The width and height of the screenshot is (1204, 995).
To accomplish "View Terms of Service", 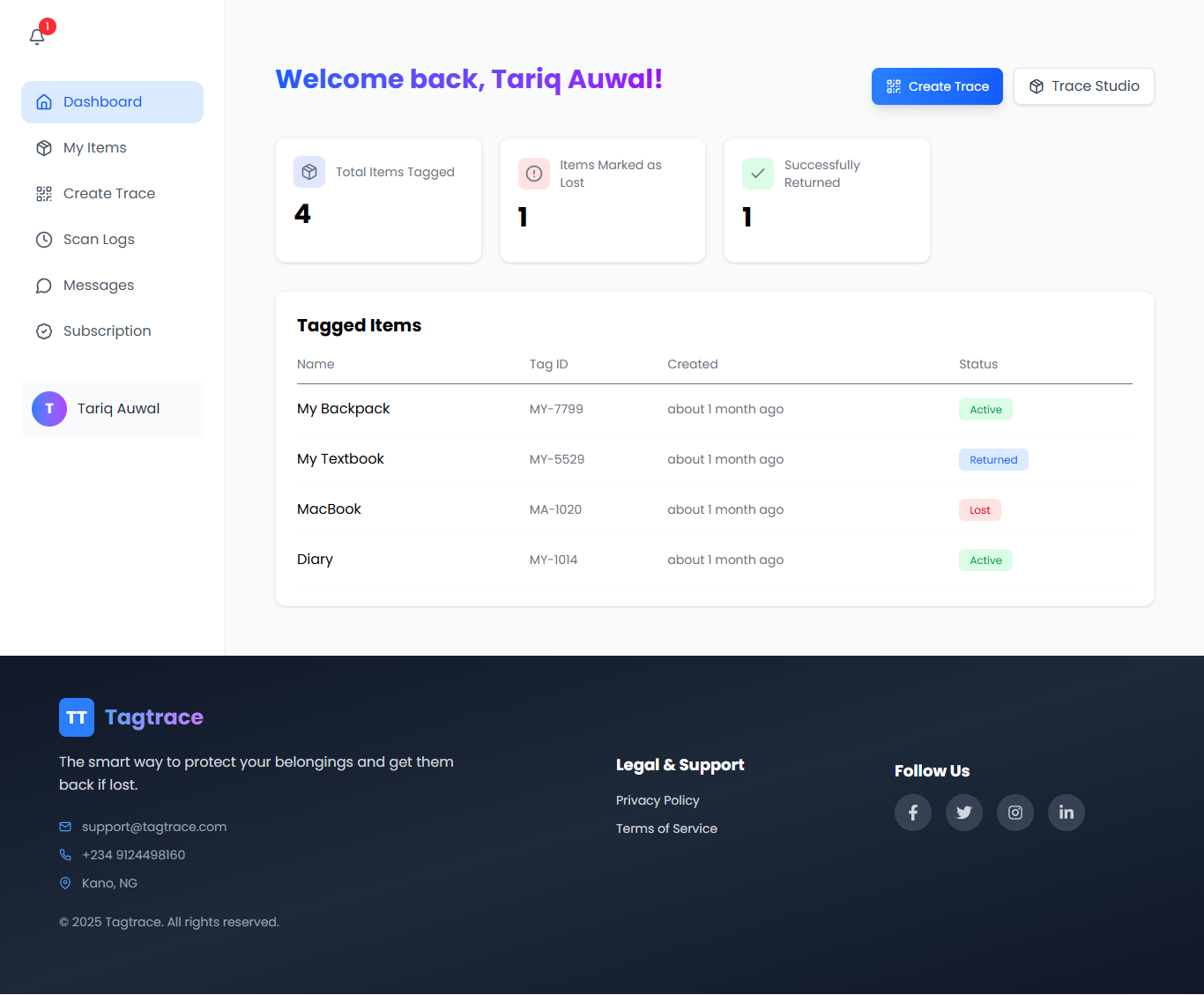I will pos(666,828).
